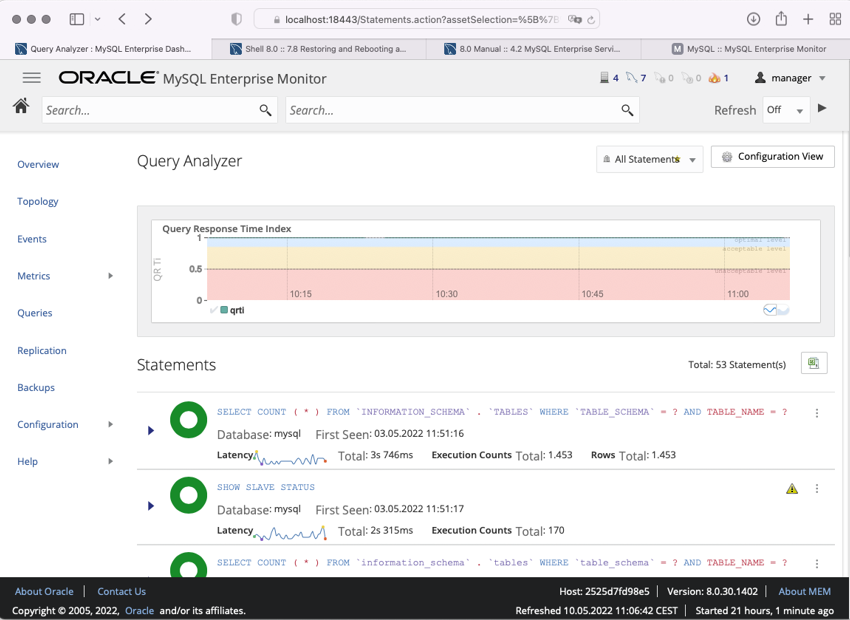This screenshot has width=850, height=620.
Task: Select Topology in the left navigation
Action: point(37,202)
